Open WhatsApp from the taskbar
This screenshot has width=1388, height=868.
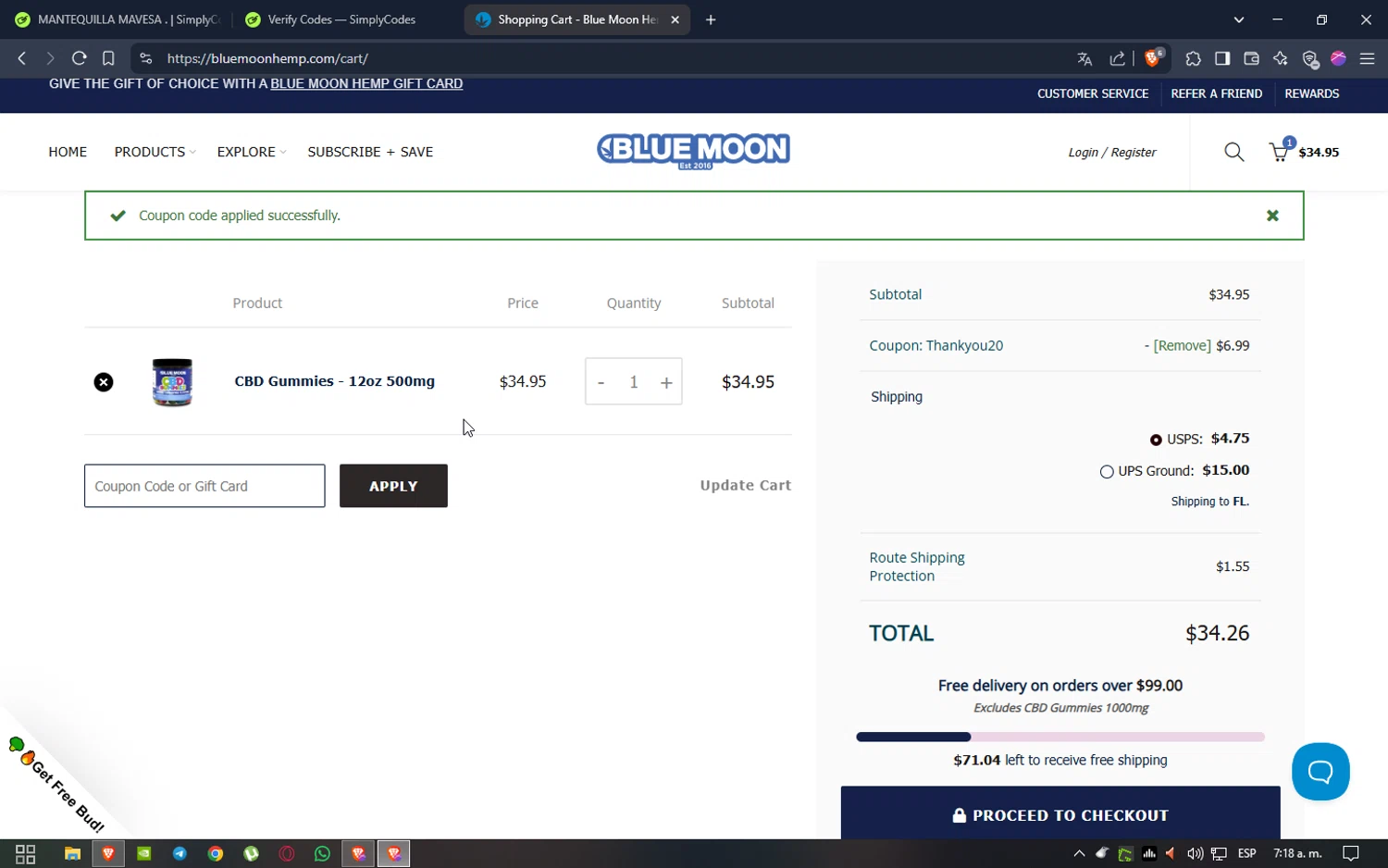322,853
